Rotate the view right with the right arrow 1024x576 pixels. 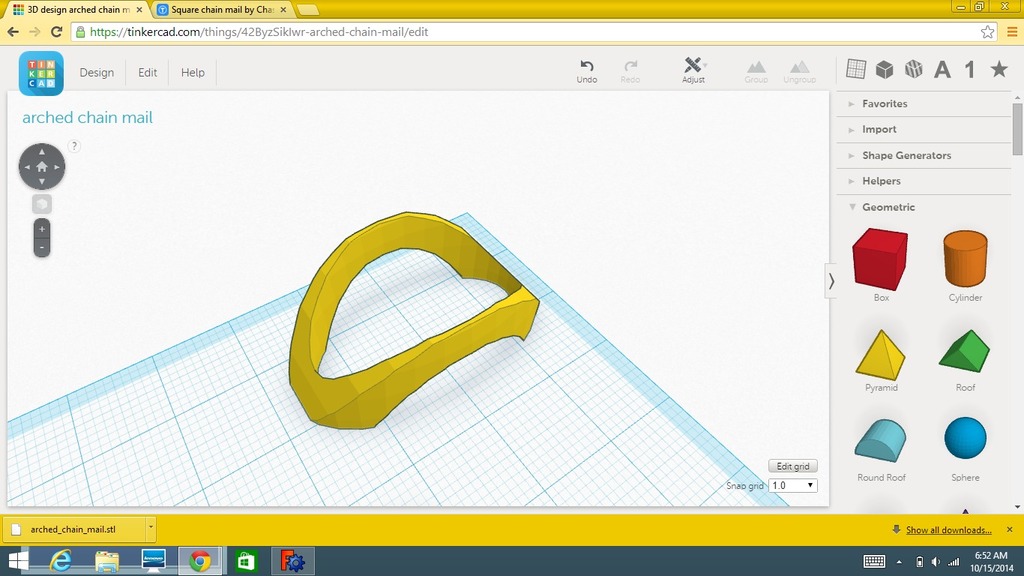tap(57, 167)
